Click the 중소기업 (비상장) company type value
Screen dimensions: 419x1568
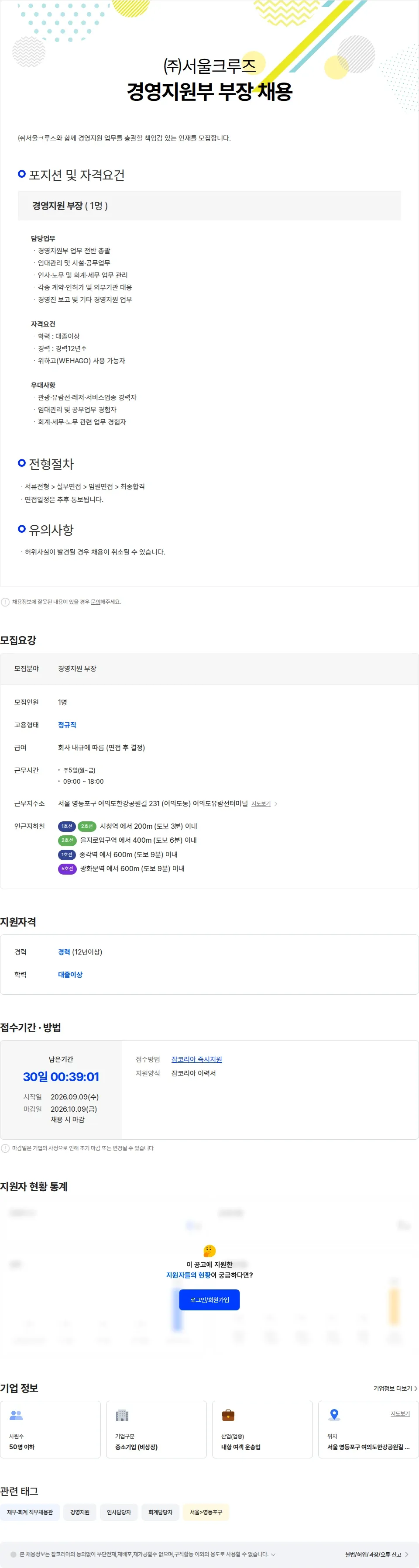click(136, 1447)
